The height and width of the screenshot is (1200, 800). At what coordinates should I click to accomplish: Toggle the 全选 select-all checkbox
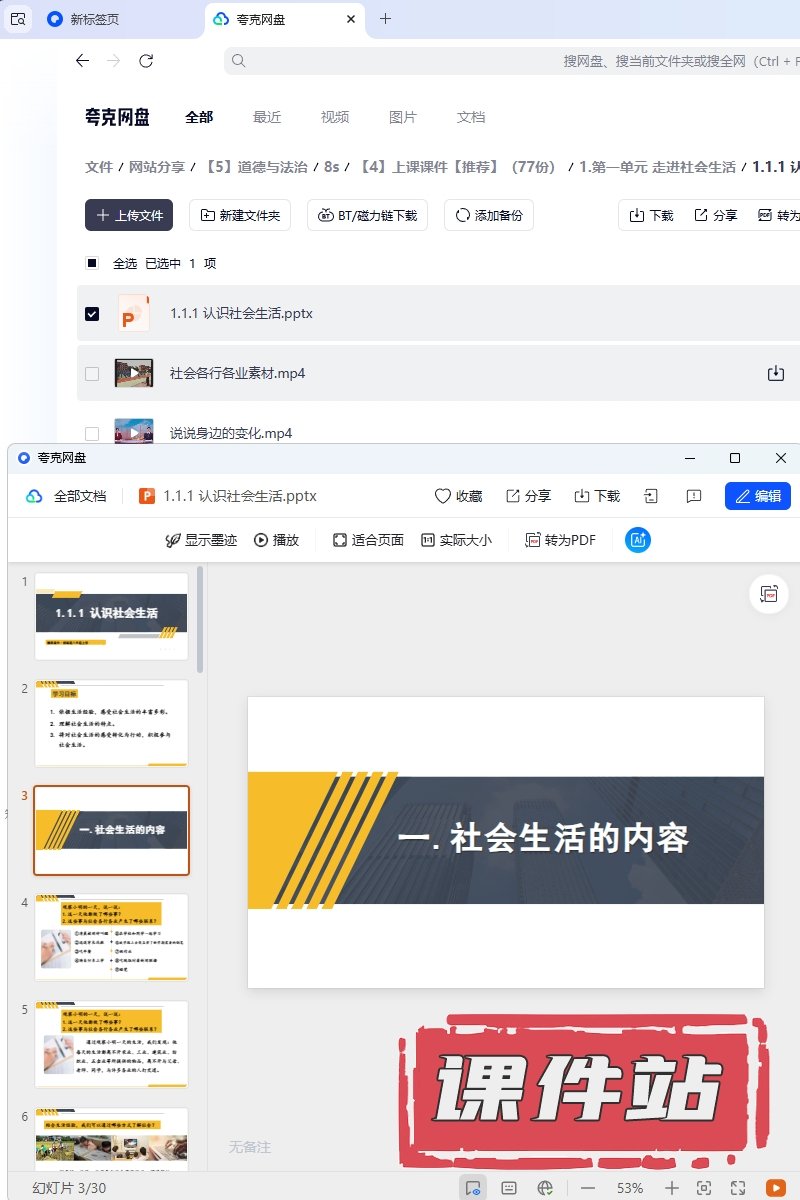pyautogui.click(x=92, y=264)
